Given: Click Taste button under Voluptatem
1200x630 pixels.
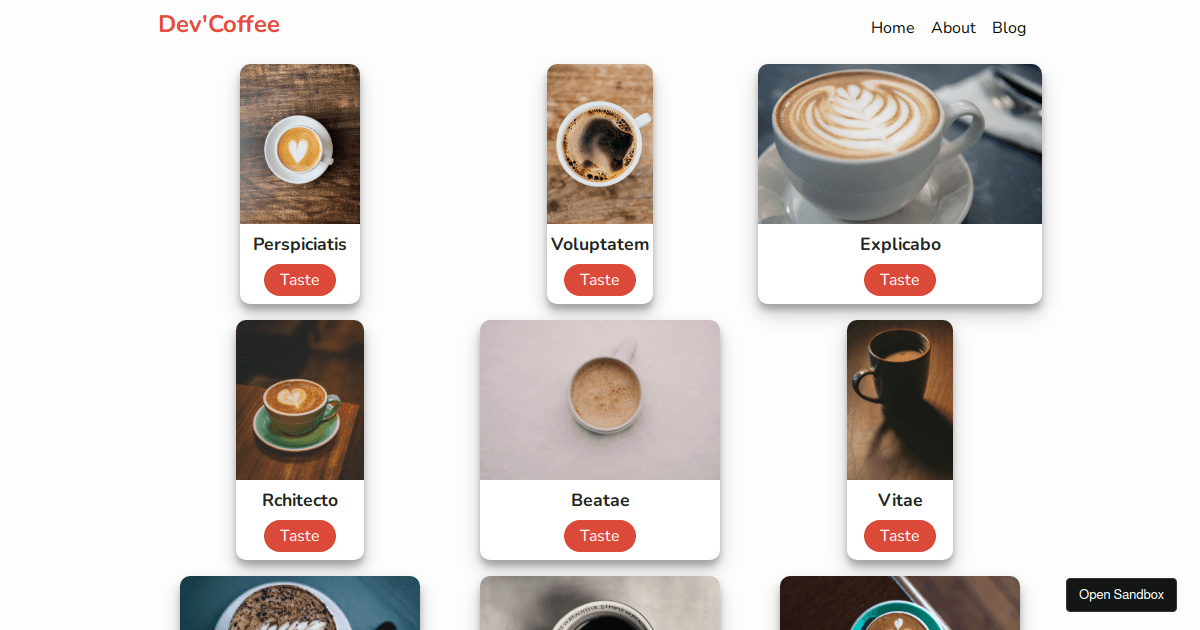Looking at the screenshot, I should click(x=600, y=280).
